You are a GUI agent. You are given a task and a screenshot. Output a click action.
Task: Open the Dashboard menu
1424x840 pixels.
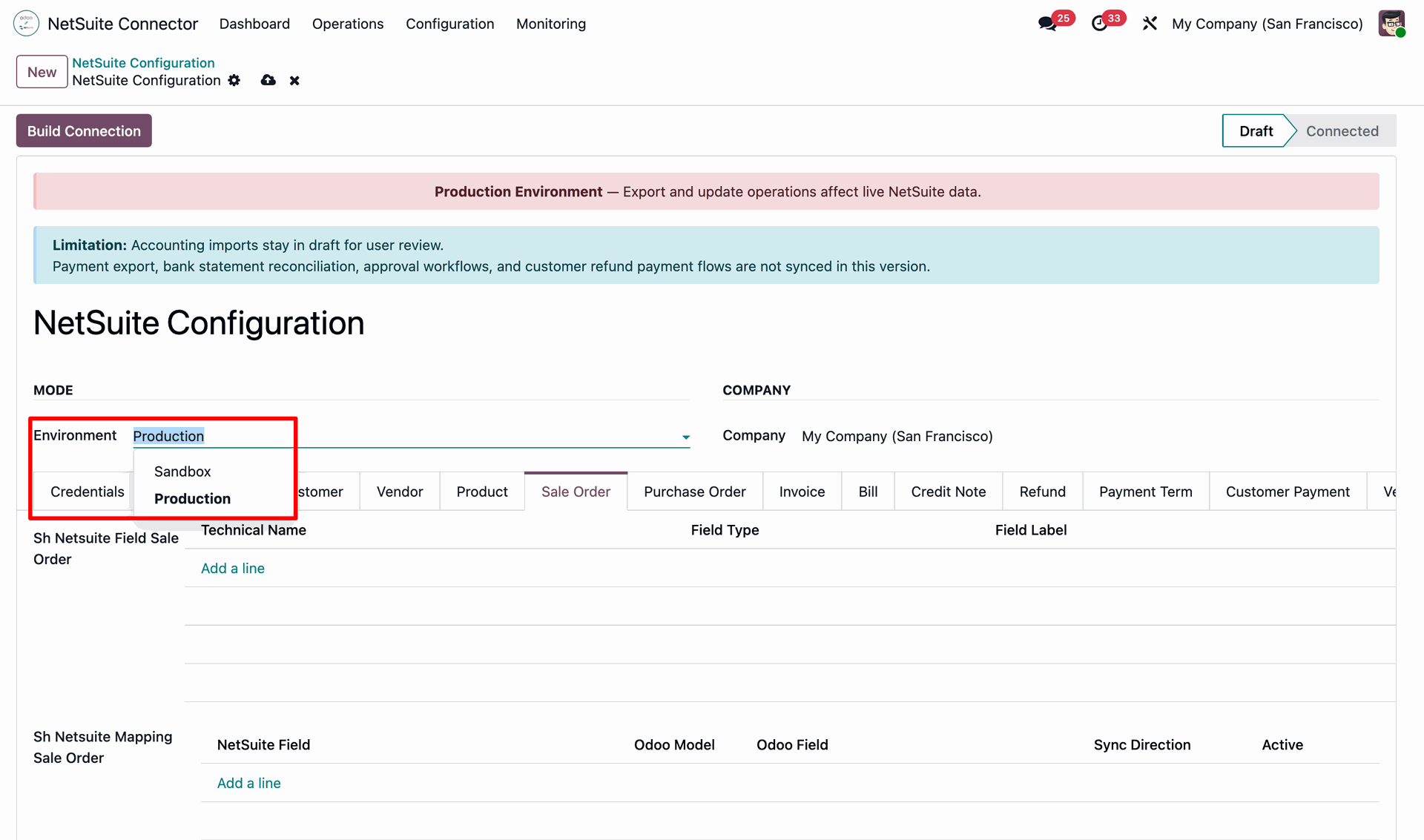pos(254,24)
